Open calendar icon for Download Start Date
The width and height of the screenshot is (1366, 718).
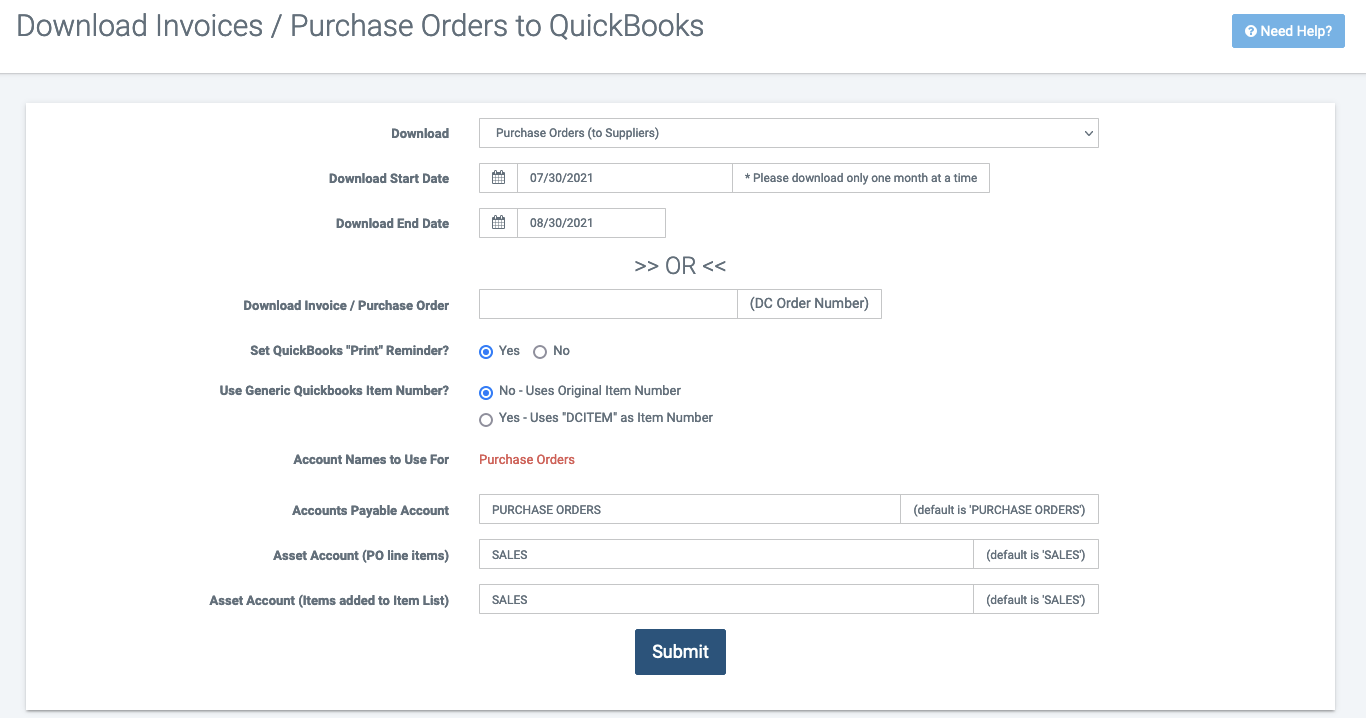pyautogui.click(x=498, y=178)
